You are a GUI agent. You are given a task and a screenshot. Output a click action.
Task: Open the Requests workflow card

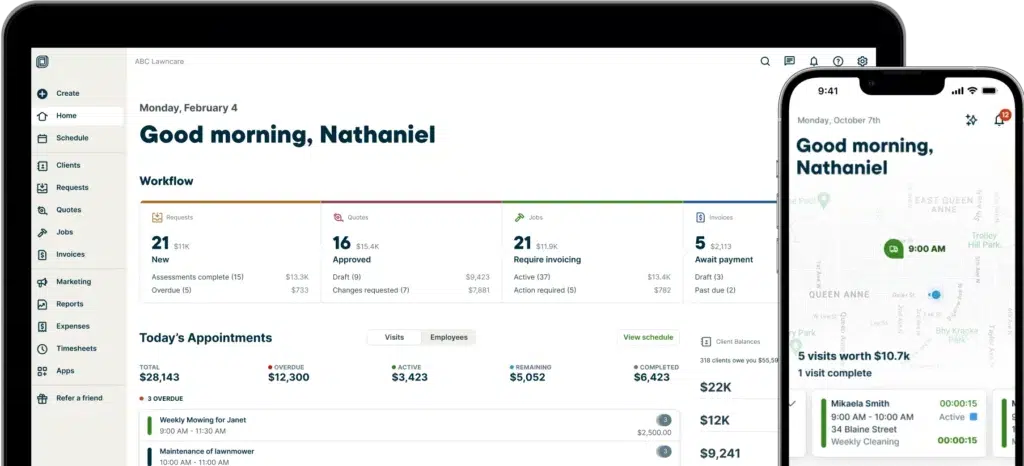(x=230, y=250)
